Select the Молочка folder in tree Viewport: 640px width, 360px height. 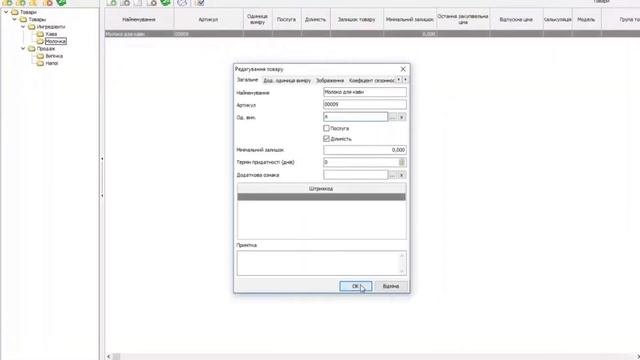(x=56, y=42)
